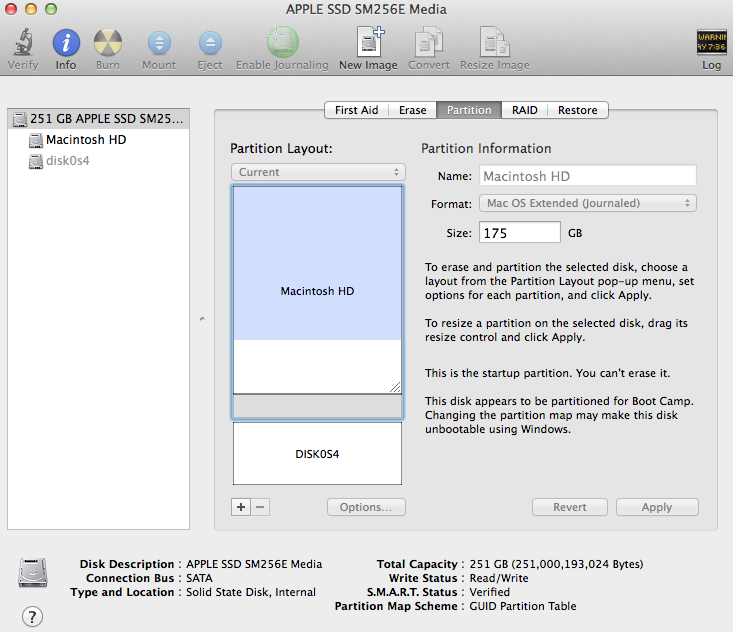Screen dimensions: 733x632
Task: Click the Apply button
Action: tap(657, 507)
